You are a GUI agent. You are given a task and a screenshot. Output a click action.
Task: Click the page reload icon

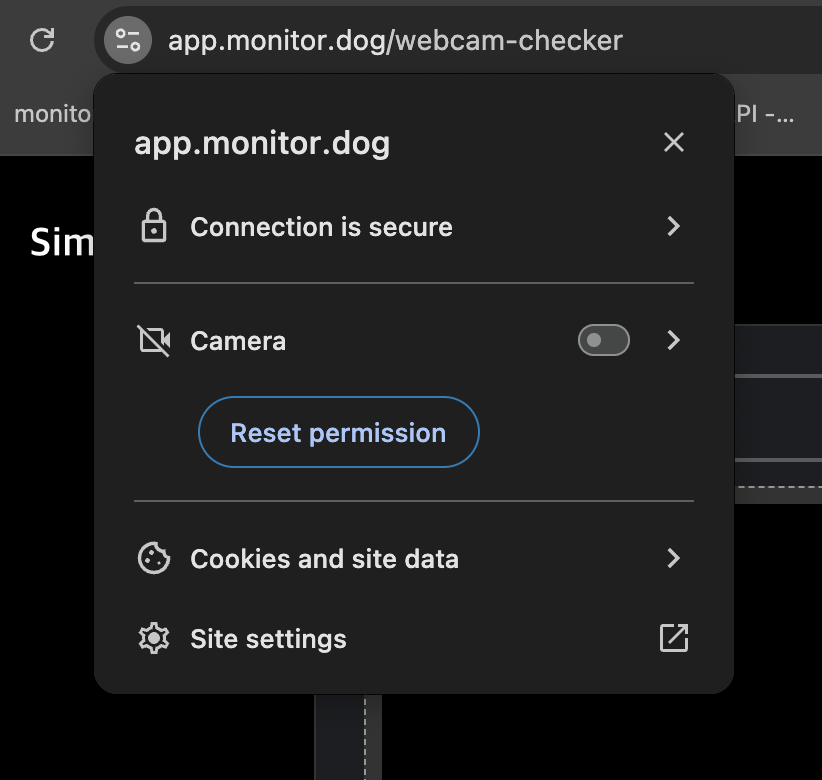click(41, 40)
